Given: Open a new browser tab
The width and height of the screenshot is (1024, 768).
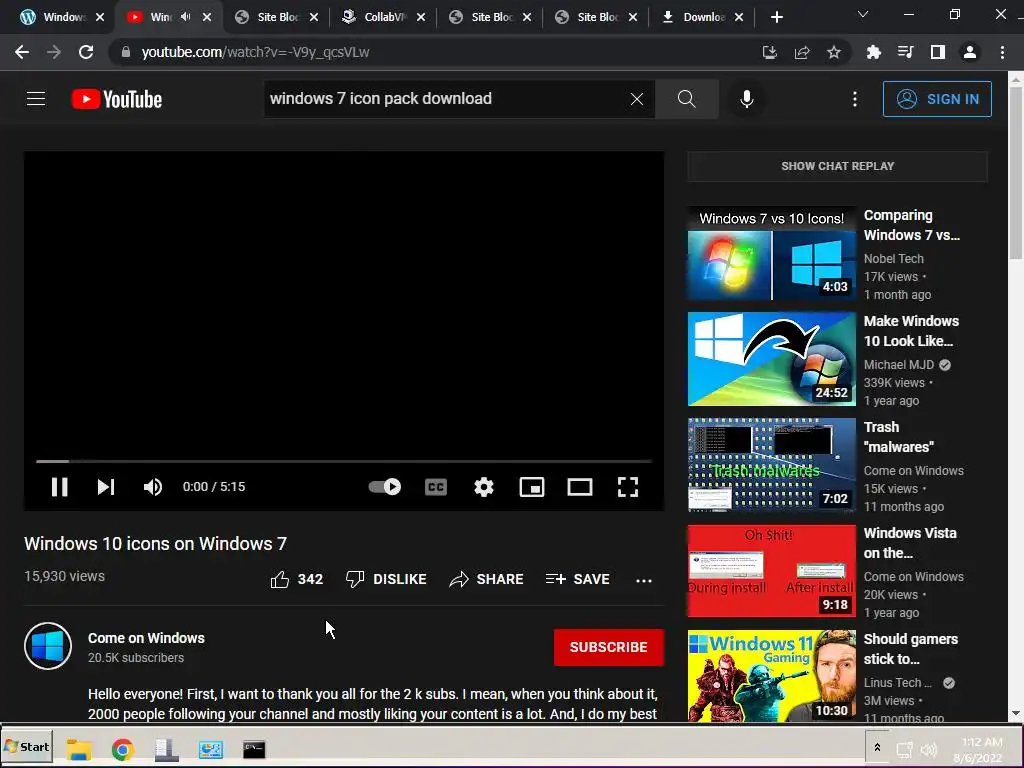Looking at the screenshot, I should (776, 17).
